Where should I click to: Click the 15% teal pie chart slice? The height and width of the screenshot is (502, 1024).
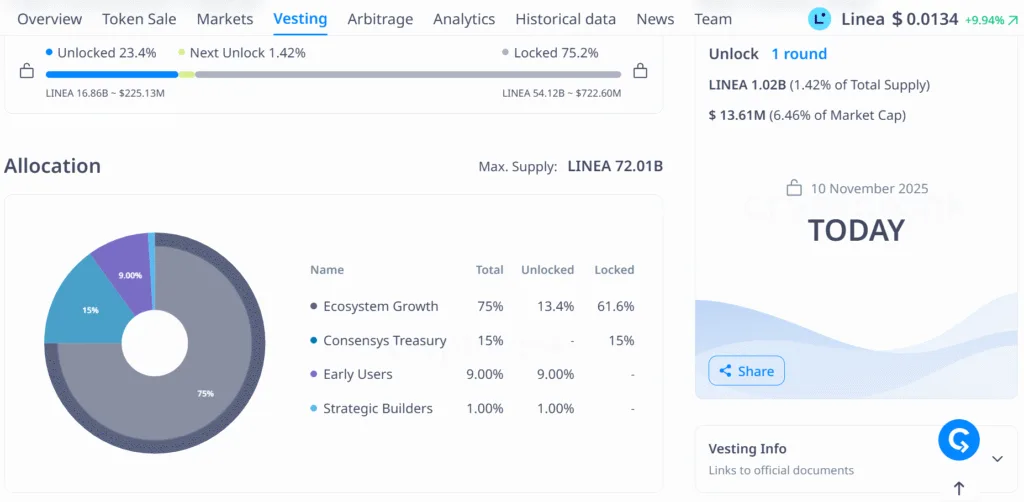tap(90, 310)
